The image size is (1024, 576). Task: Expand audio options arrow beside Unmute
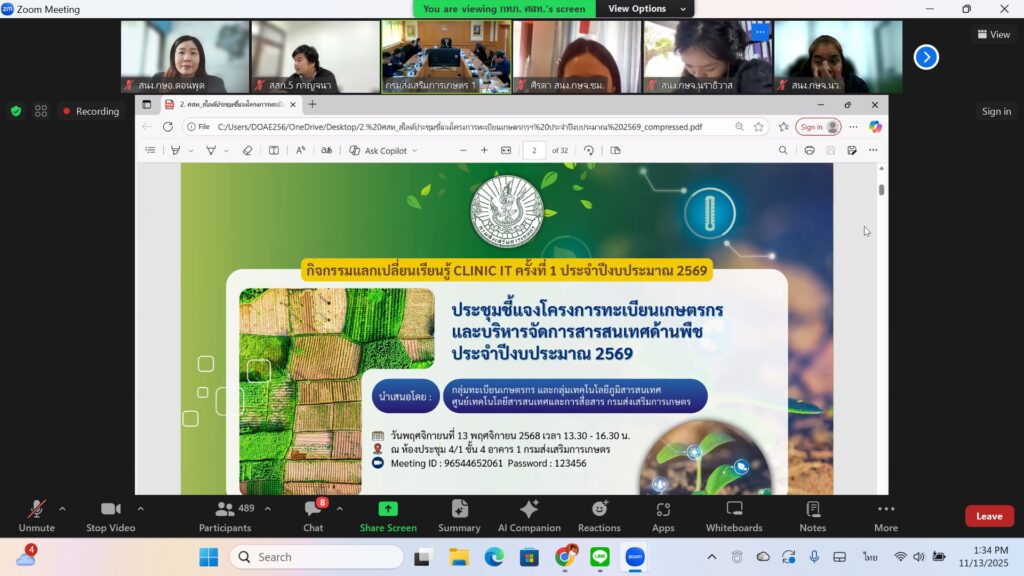[62, 508]
